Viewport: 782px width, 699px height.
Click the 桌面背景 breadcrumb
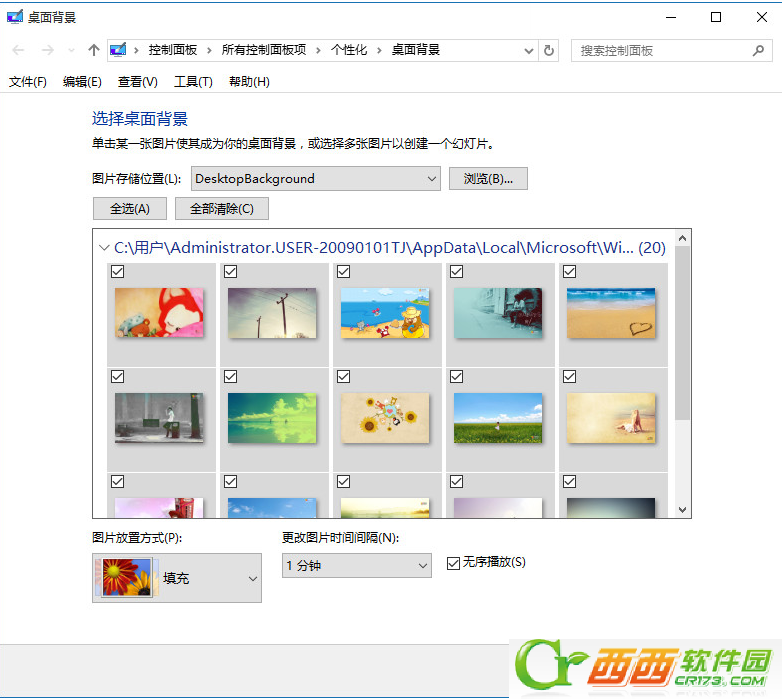click(415, 50)
